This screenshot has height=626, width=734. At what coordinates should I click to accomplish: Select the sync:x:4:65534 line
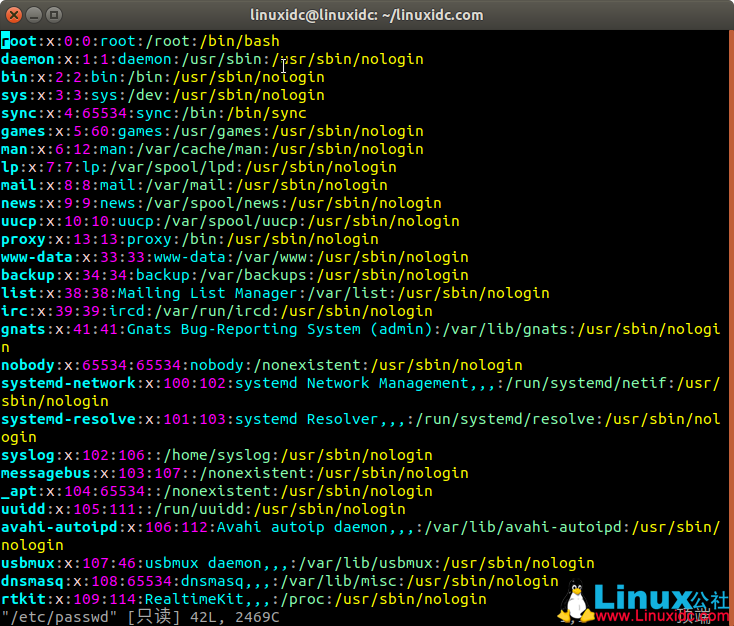coord(154,113)
